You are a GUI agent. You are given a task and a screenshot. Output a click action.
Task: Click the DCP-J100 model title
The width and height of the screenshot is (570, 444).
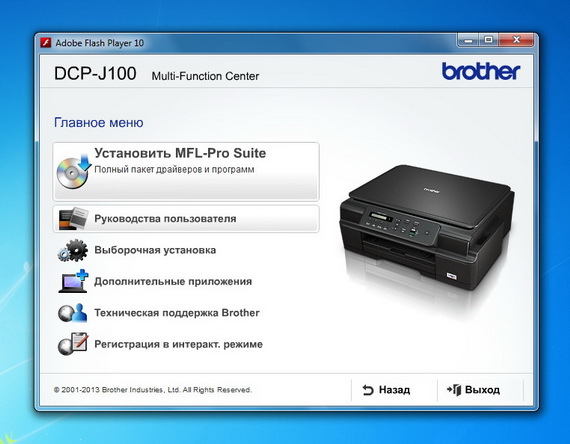95,73
